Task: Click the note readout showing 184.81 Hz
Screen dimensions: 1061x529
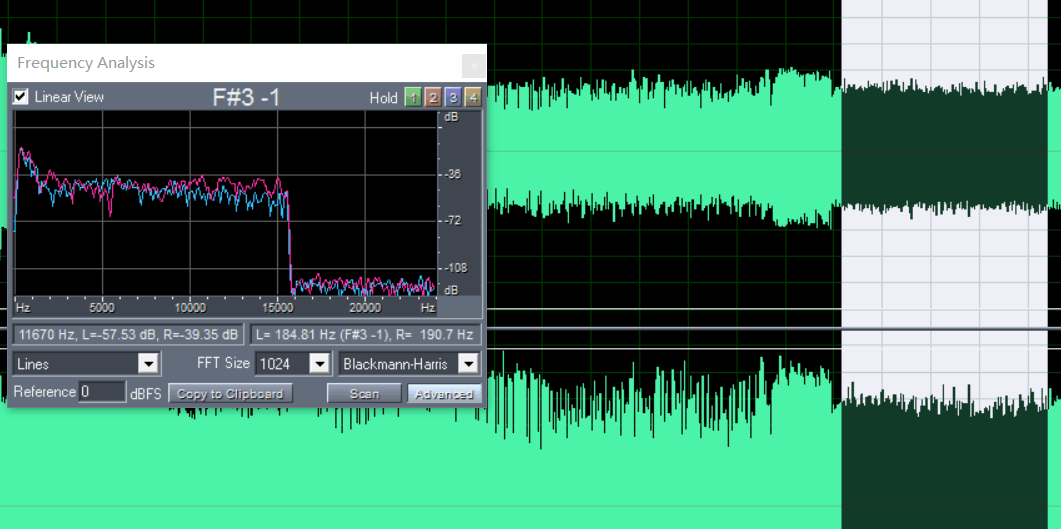Action: tap(365, 334)
